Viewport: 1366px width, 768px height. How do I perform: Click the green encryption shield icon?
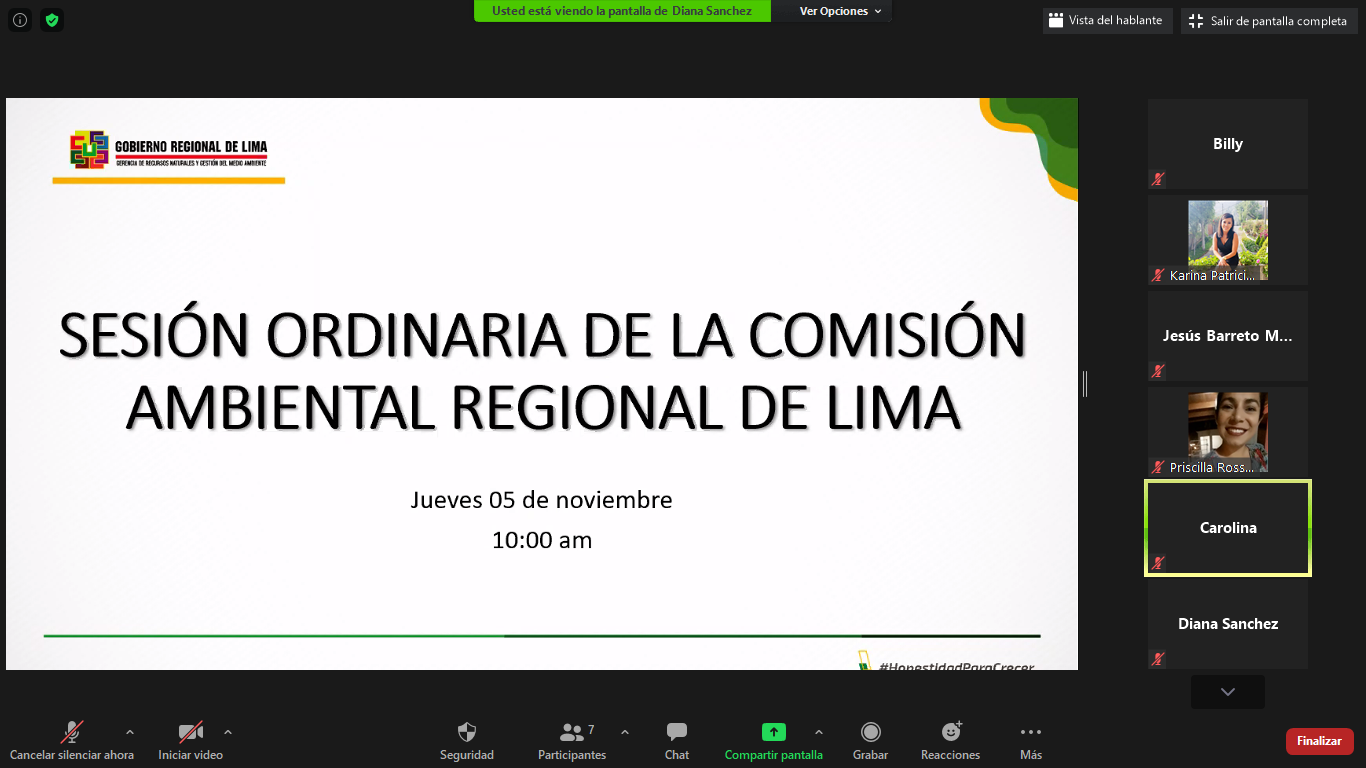(52, 19)
